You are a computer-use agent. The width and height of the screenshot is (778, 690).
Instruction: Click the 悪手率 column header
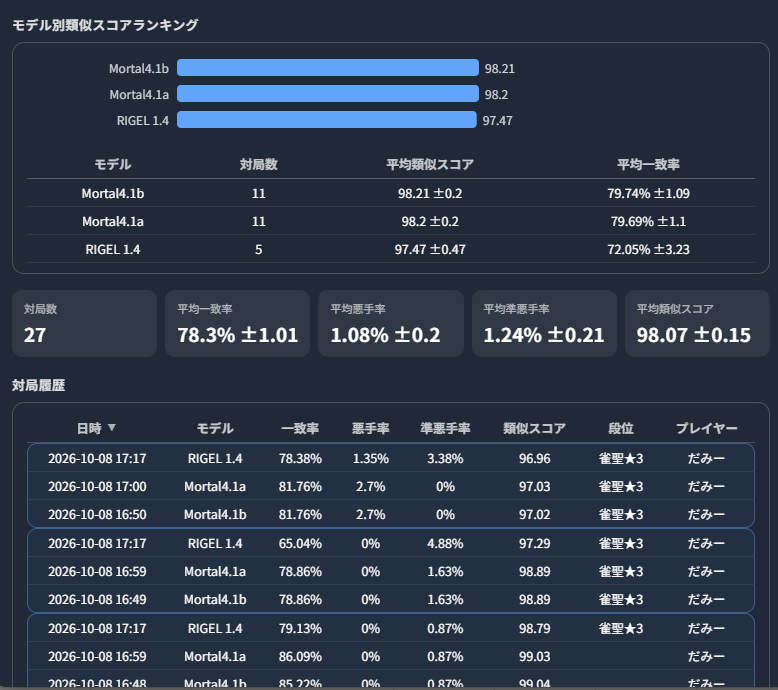click(x=370, y=428)
